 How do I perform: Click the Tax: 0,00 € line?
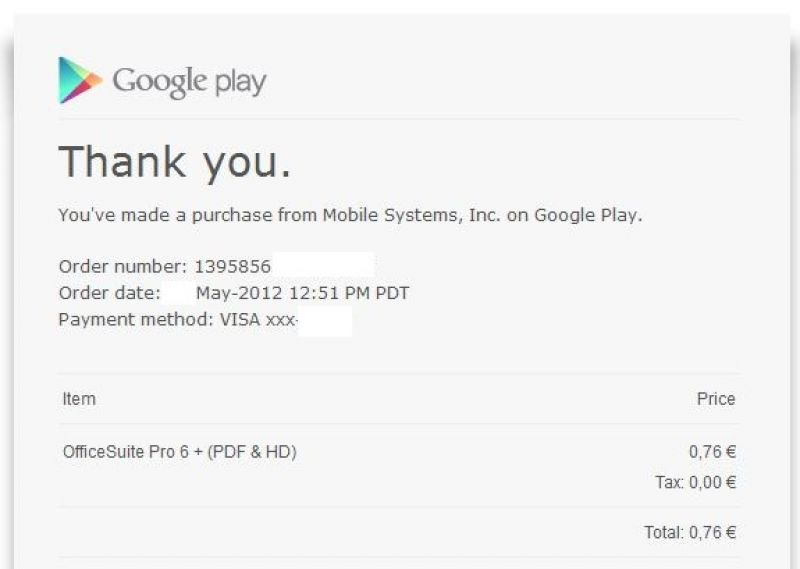point(695,482)
